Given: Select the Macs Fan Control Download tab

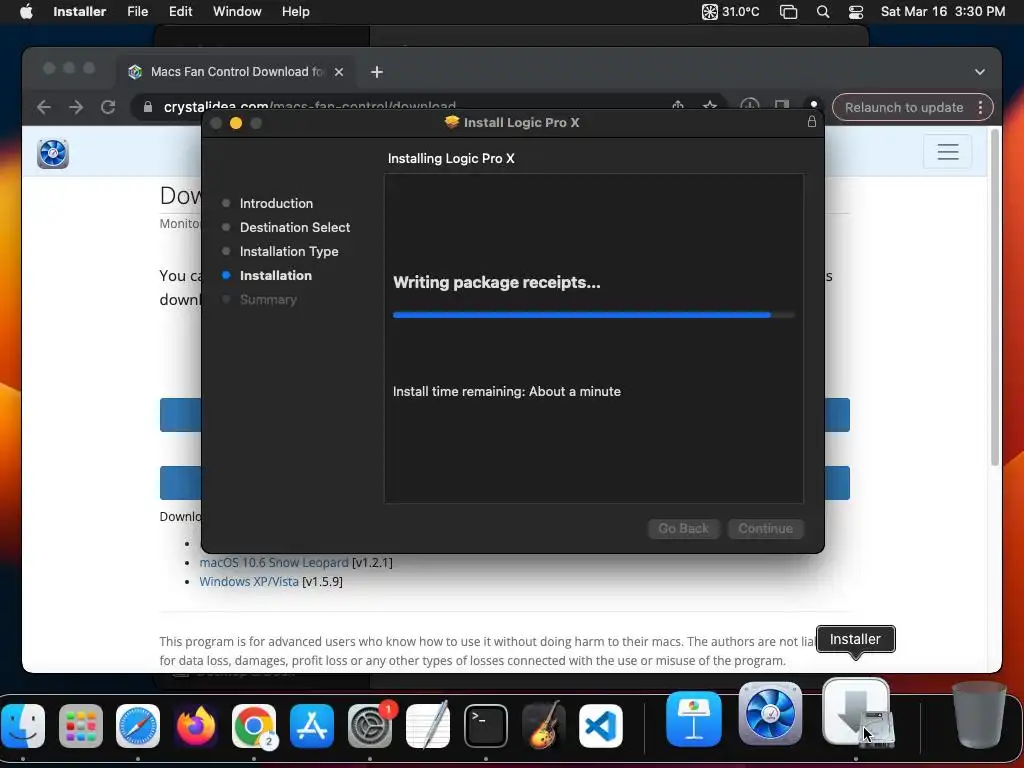Looking at the screenshot, I should click(236, 72).
